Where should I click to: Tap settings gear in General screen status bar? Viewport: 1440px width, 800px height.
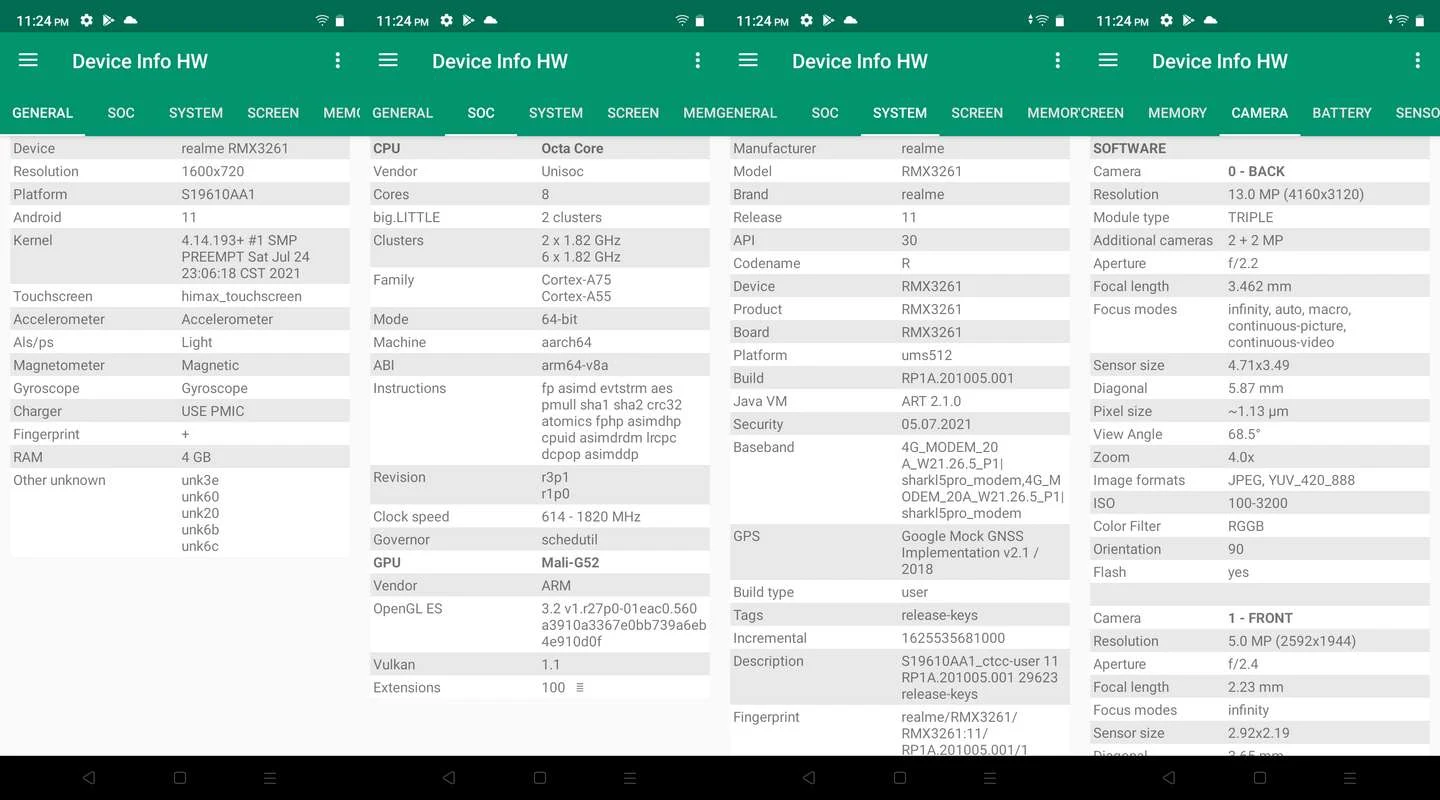(x=87, y=20)
